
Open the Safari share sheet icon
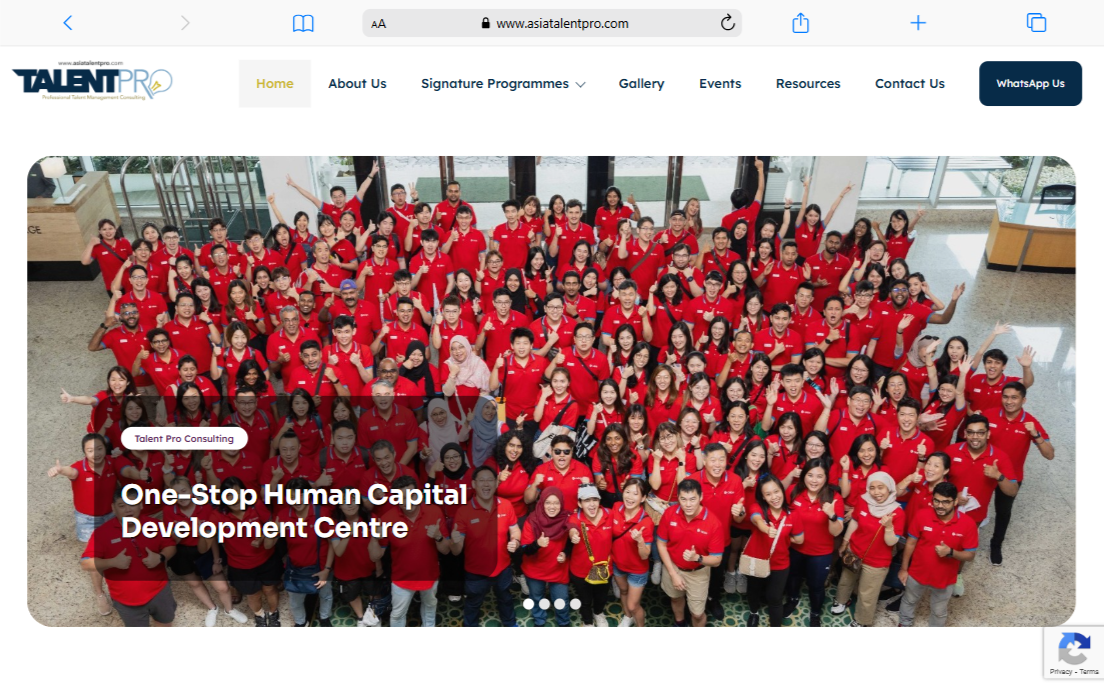pyautogui.click(x=800, y=23)
